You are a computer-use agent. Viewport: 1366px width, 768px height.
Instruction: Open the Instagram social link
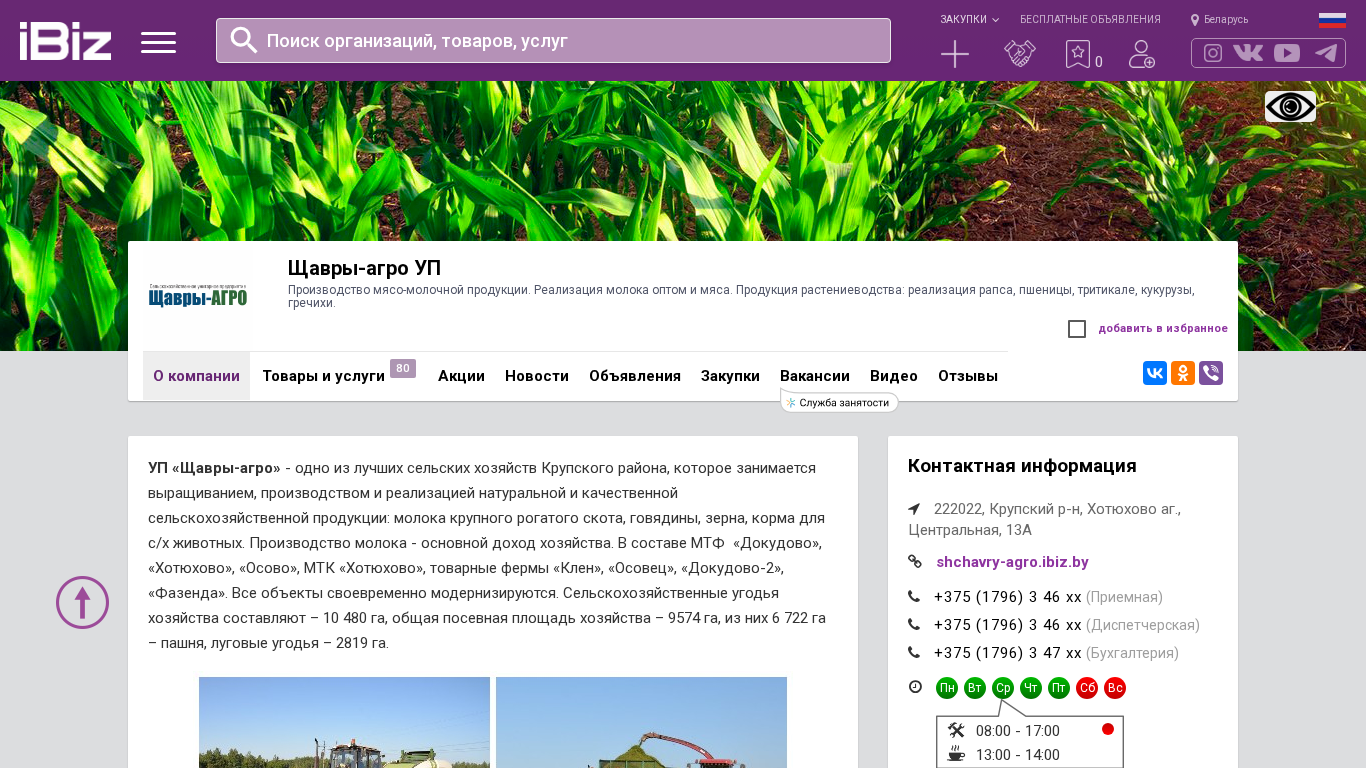tap(1213, 53)
